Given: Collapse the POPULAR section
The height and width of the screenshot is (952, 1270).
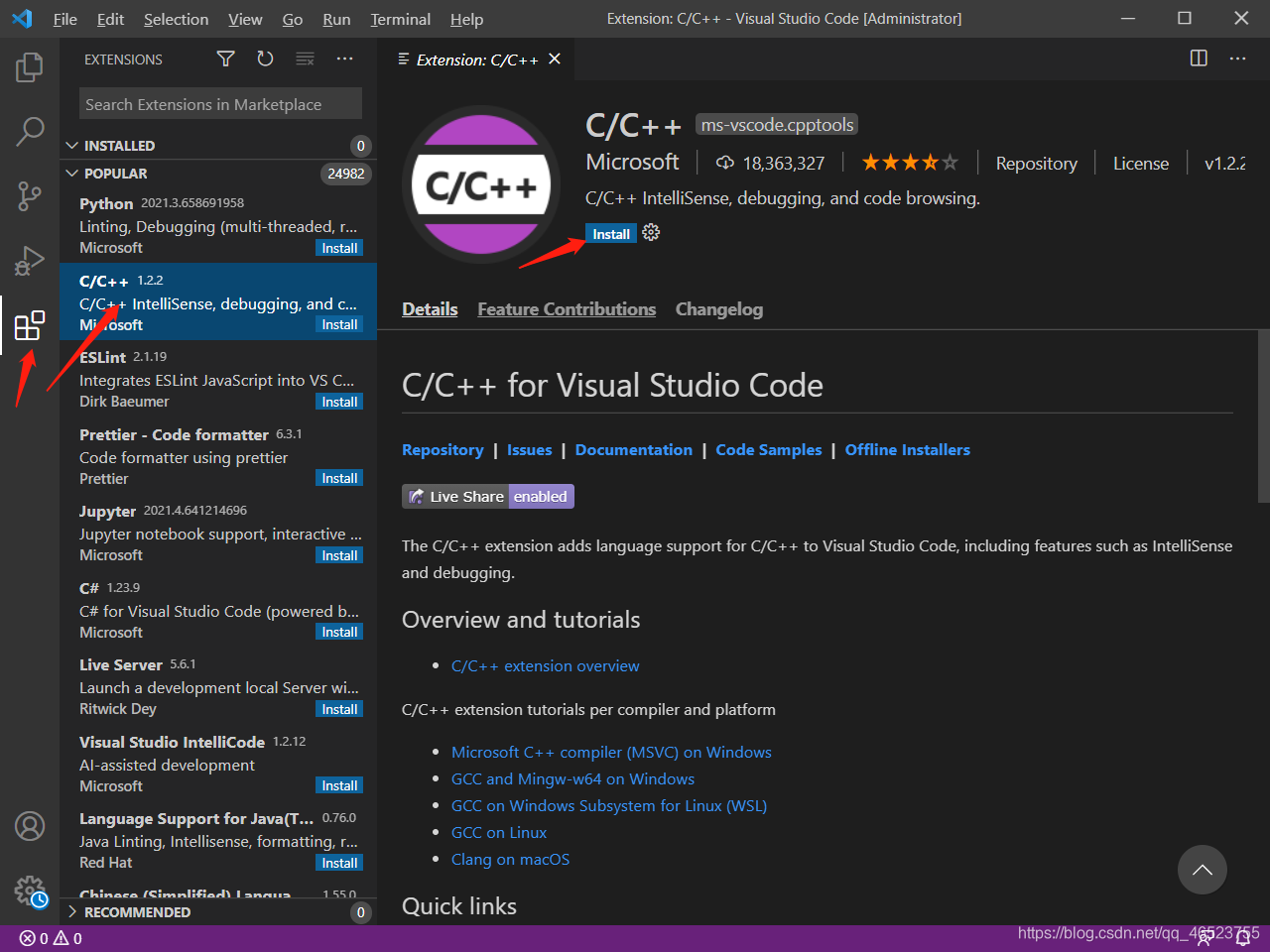Looking at the screenshot, I should [x=218, y=174].
